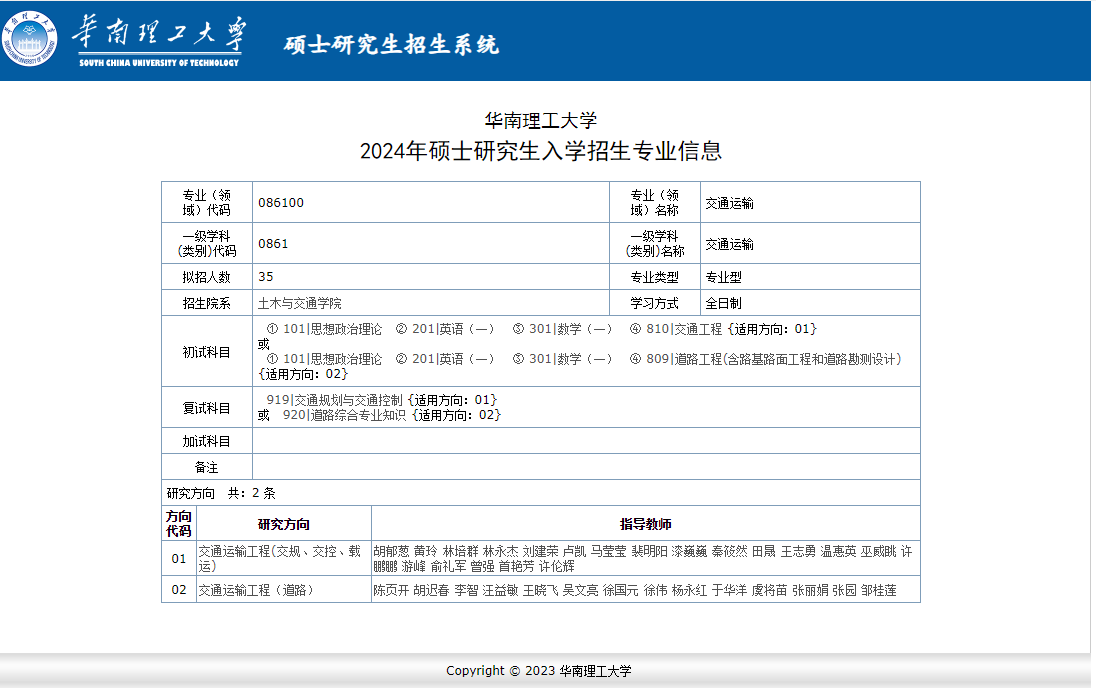The height and width of the screenshot is (693, 1096).
Task: Click '交通运输' beside 专业（领域）名称
Action: (x=729, y=203)
